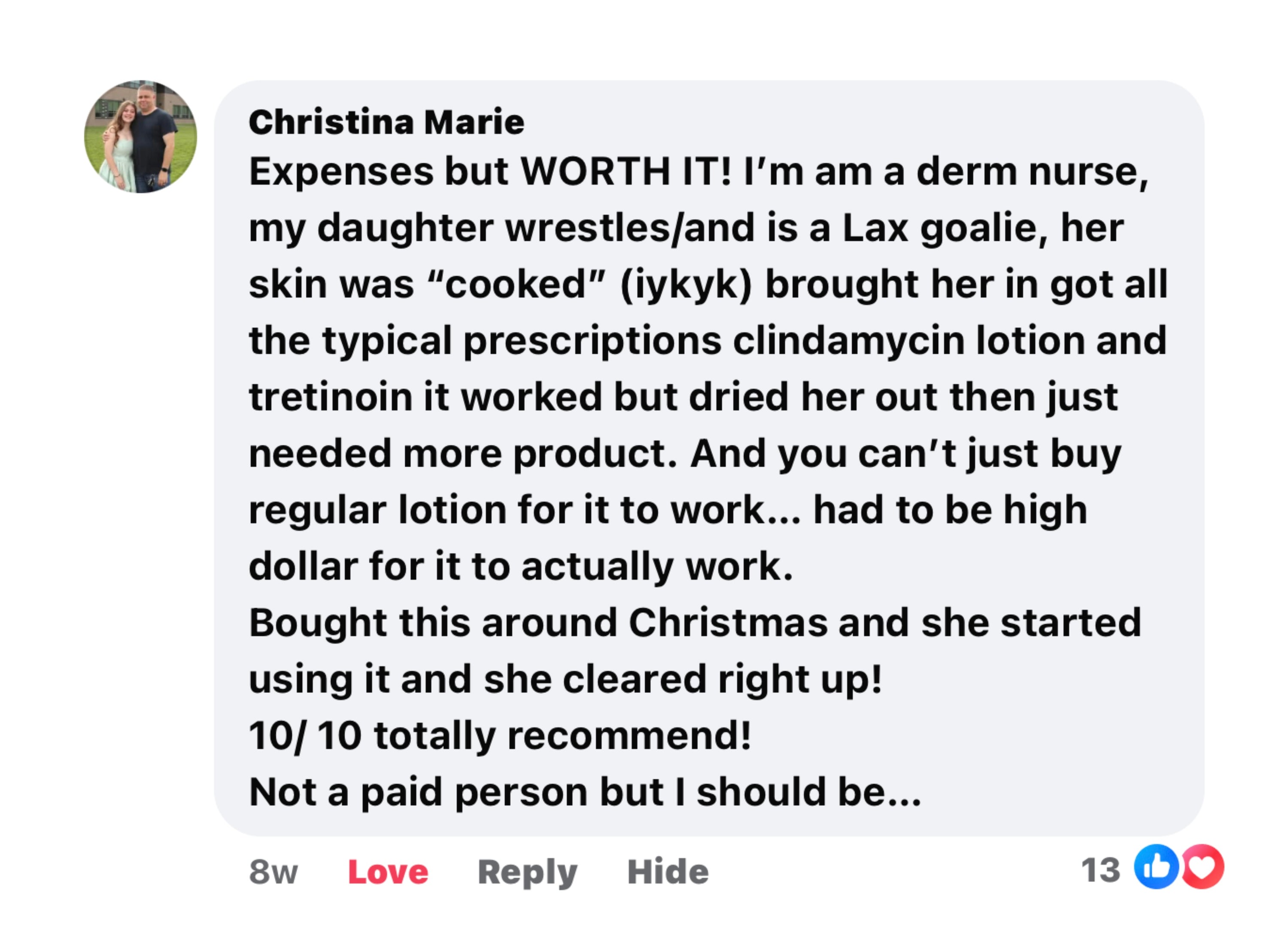Select the 10/ 10 totally recommend line
This screenshot has height=948, width=1288.
click(499, 735)
